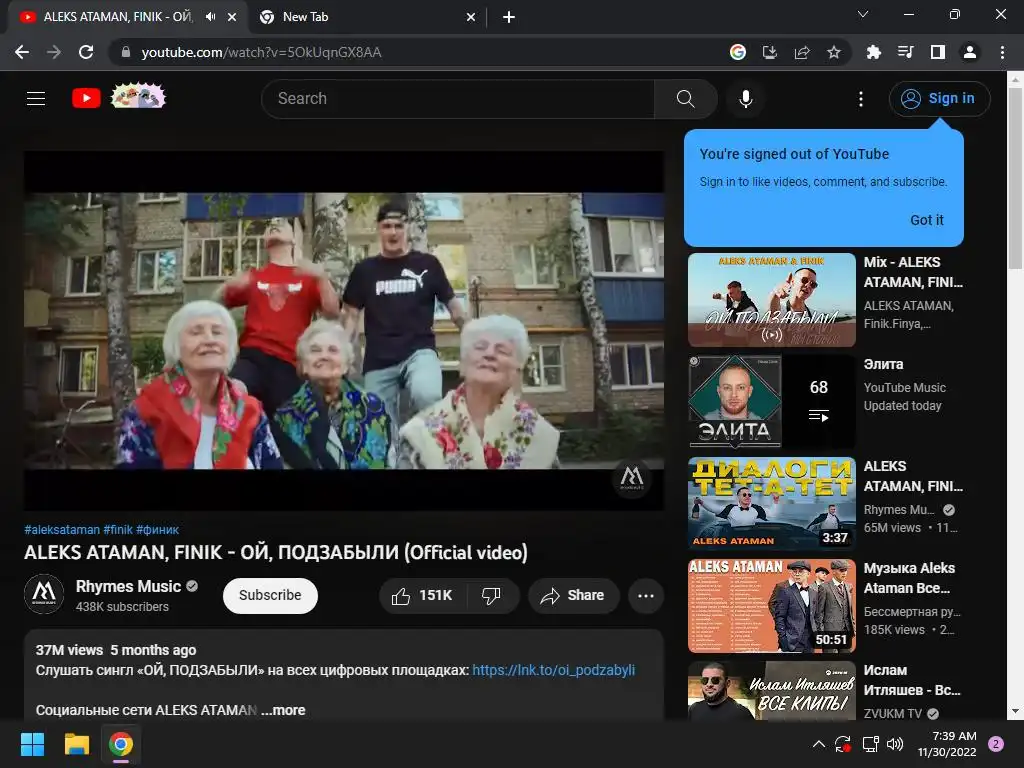Screen dimensions: 1024x768
Task: Open the notification badge showing 2
Action: click(996, 744)
